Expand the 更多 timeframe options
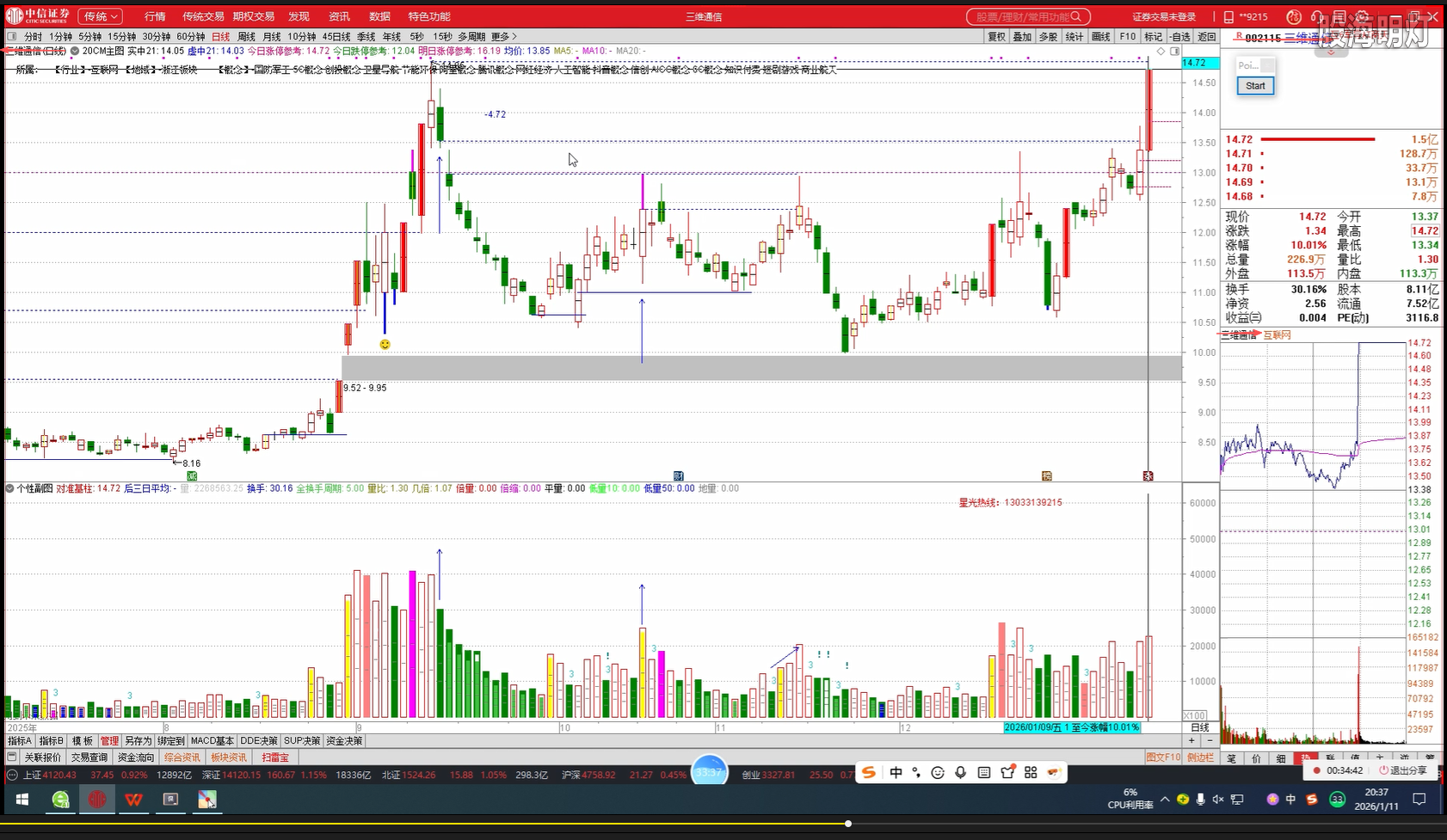1447x840 pixels. (x=503, y=37)
